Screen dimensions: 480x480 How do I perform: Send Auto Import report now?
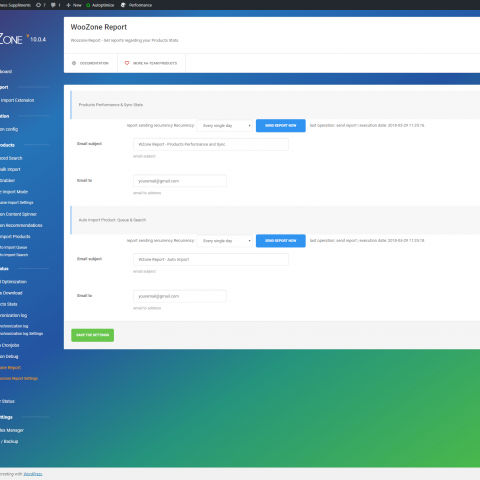281,241
